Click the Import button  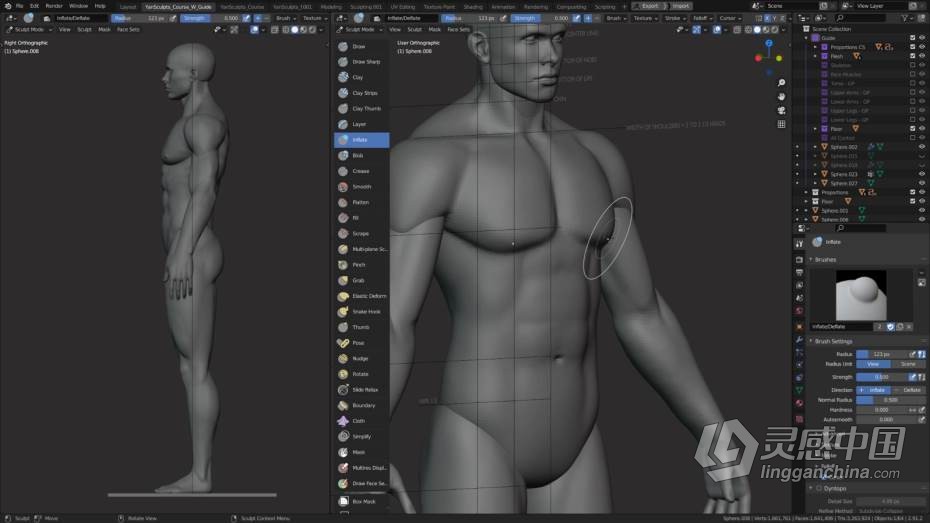point(681,6)
